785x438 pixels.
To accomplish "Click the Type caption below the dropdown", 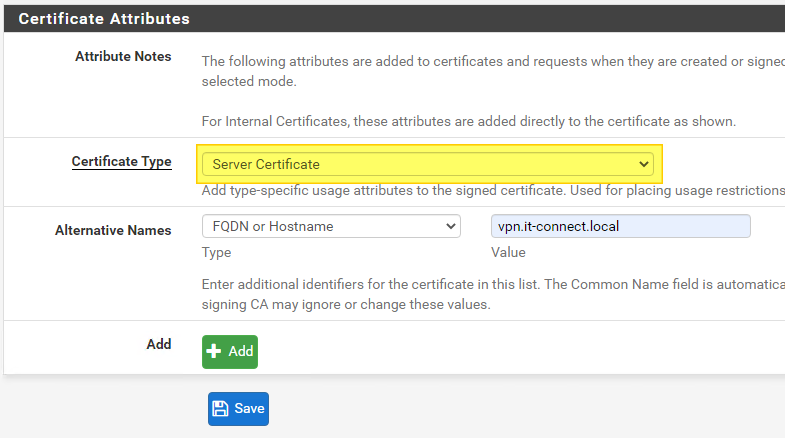I will [216, 253].
